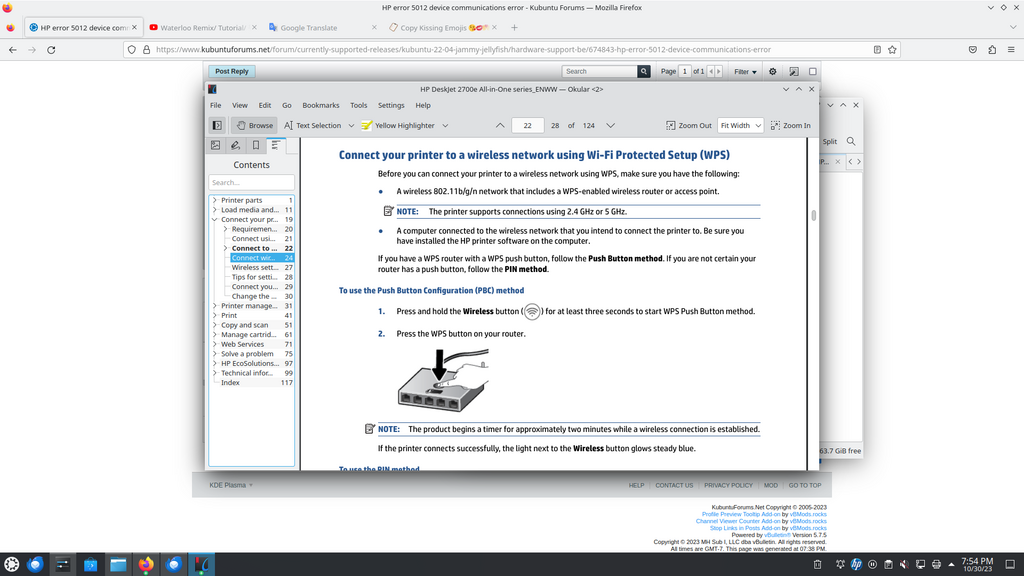Image resolution: width=1024 pixels, height=576 pixels.
Task: Go to next page with down arrow
Action: 610,125
